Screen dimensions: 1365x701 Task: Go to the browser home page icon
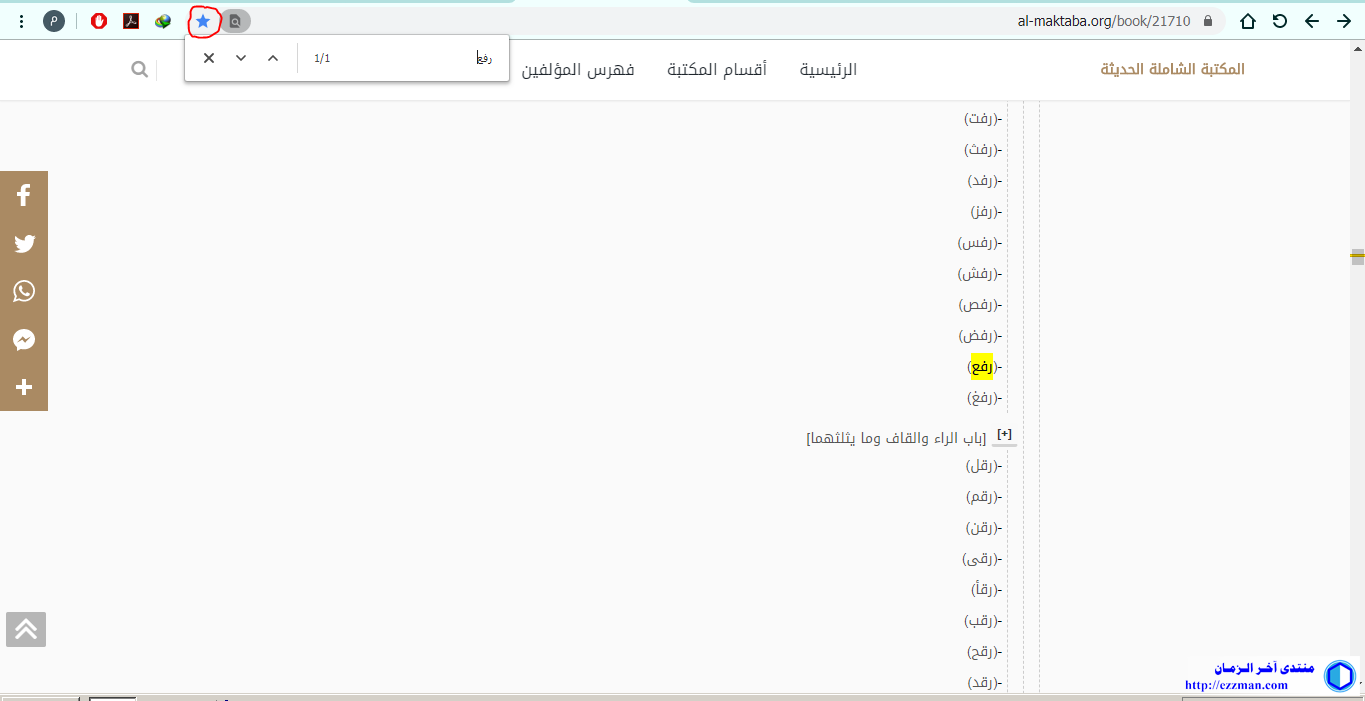[1247, 21]
